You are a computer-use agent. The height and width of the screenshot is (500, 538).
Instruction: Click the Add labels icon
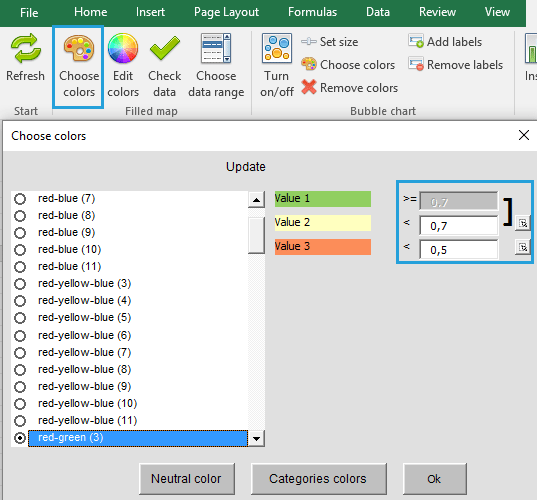tap(416, 42)
